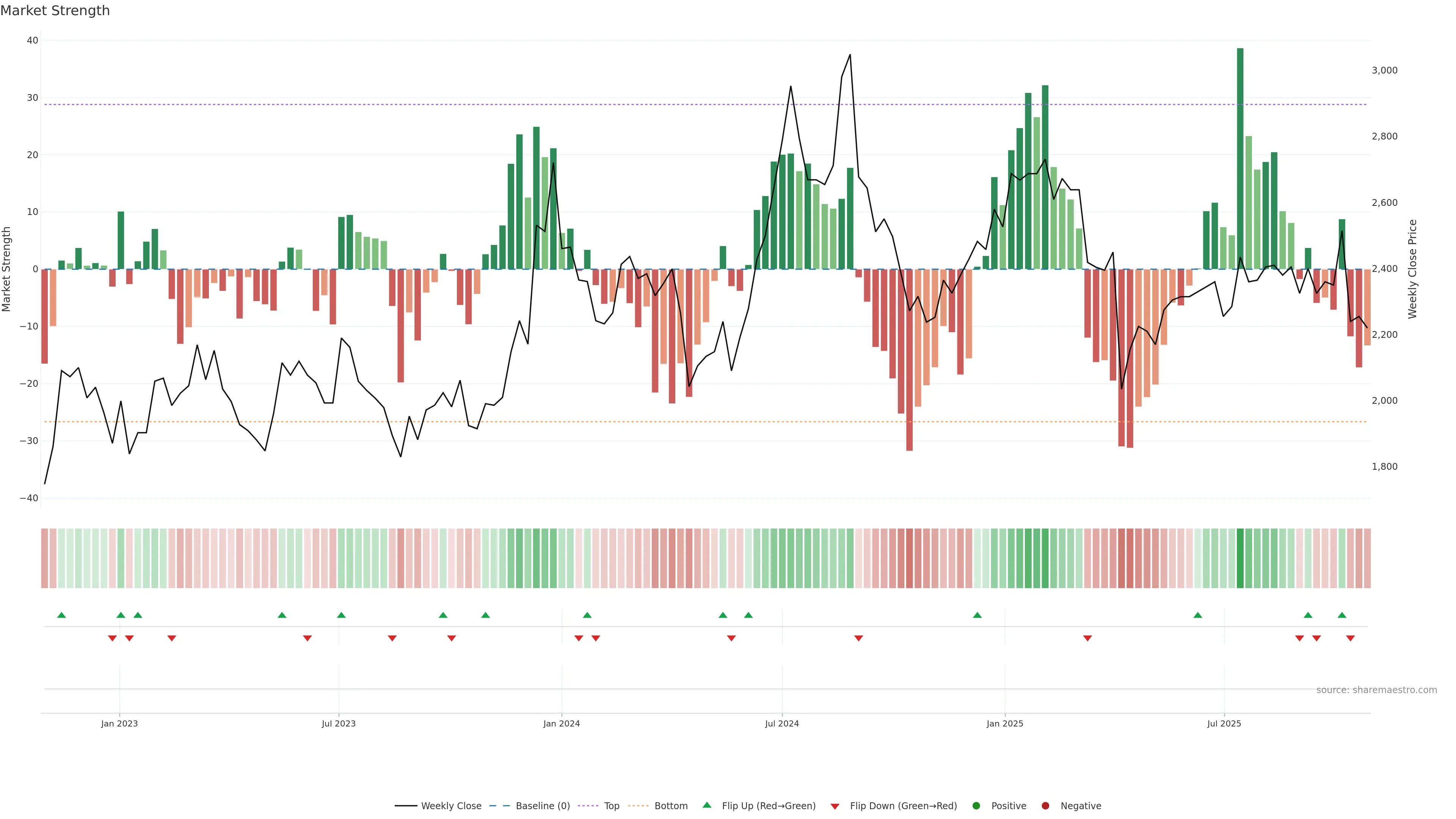Click the Jan 2024 x-axis label
Viewport: 1456px width, 819px height.
point(561,723)
